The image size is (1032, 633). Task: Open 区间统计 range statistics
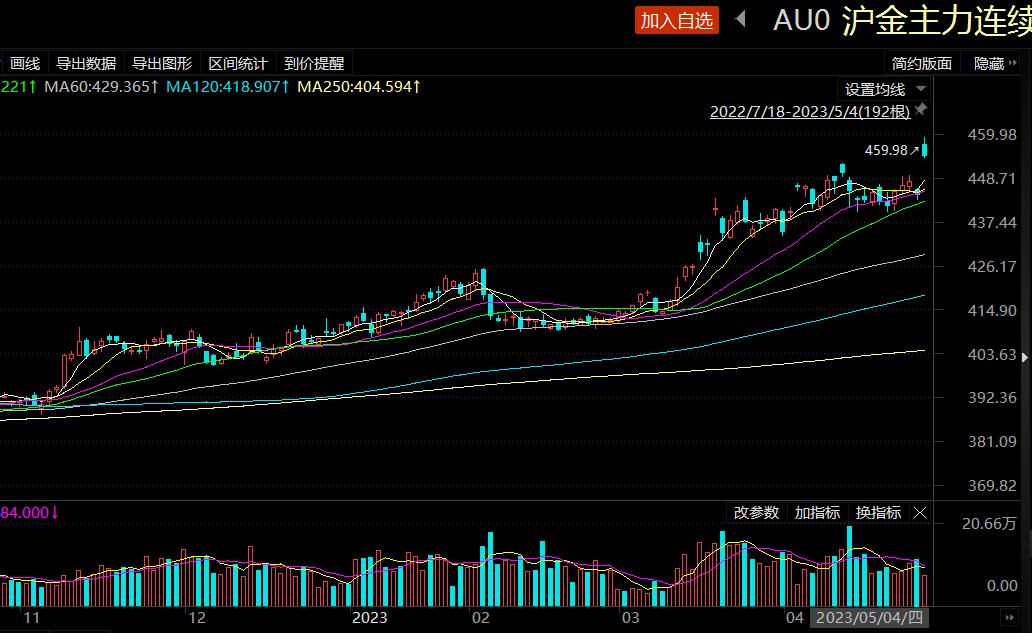pyautogui.click(x=238, y=64)
